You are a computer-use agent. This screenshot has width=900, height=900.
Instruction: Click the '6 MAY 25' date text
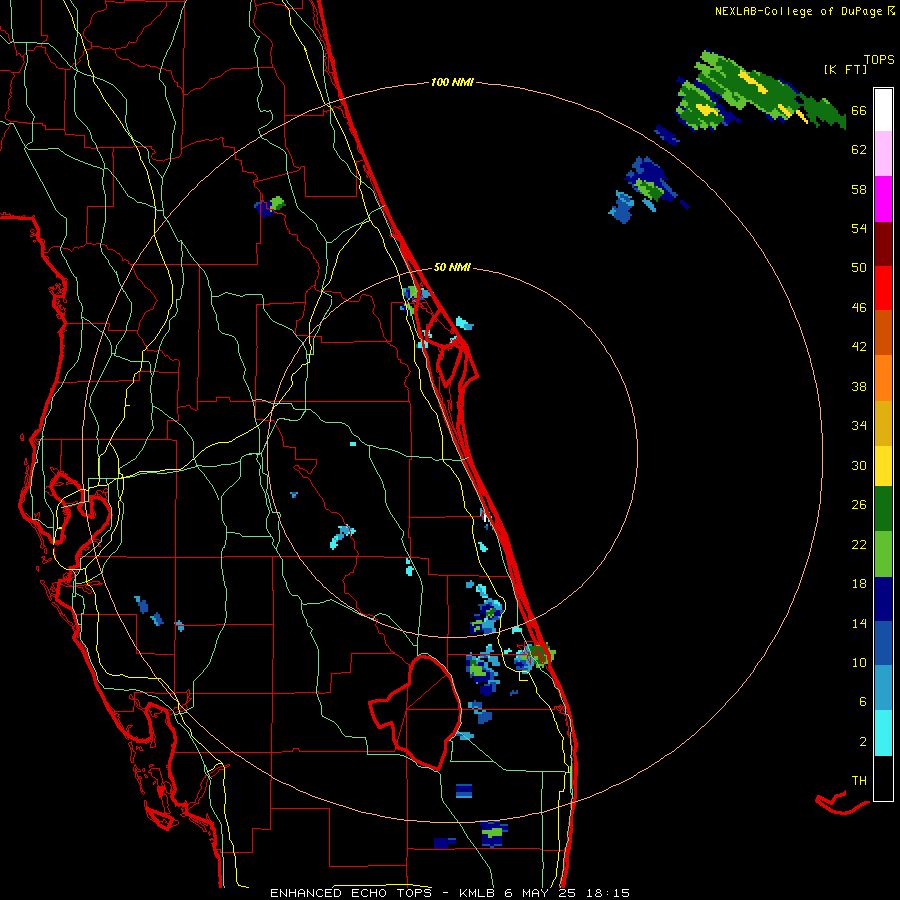(540, 893)
